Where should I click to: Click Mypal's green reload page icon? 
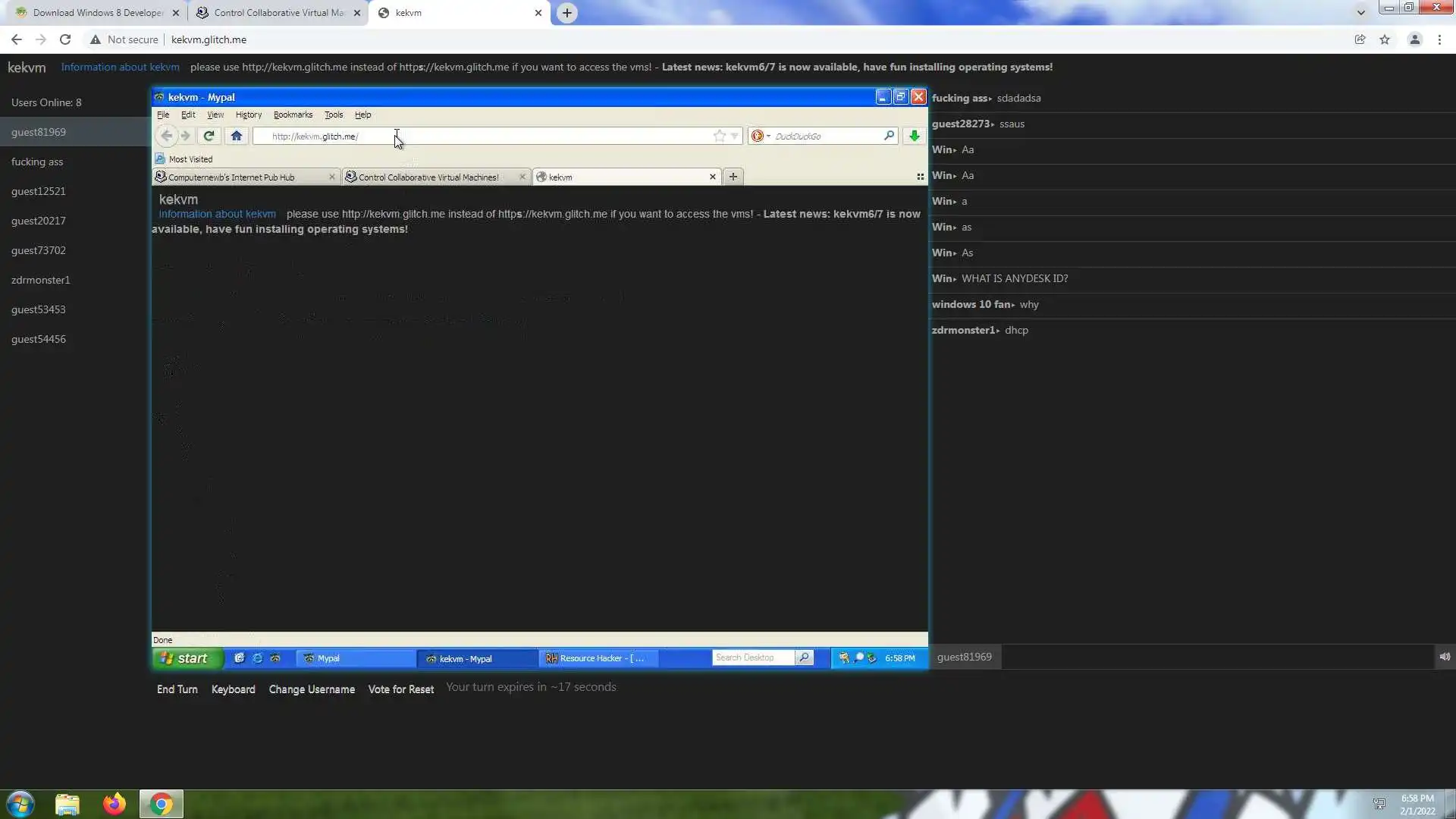[209, 136]
